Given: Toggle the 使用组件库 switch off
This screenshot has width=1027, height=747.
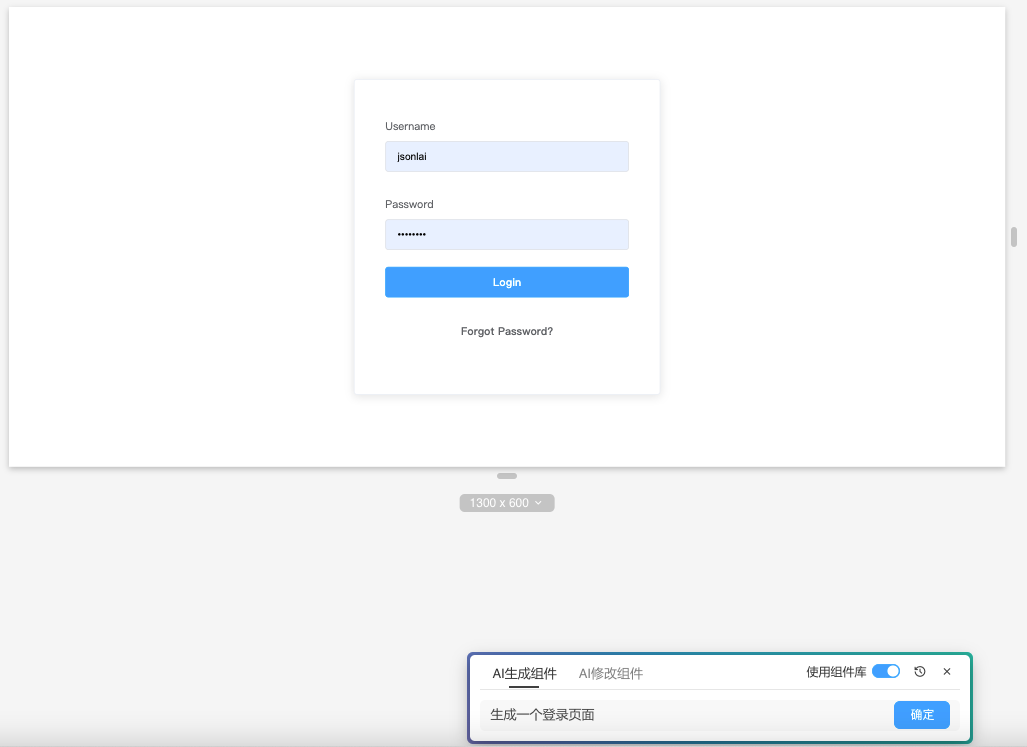Looking at the screenshot, I should pos(886,671).
